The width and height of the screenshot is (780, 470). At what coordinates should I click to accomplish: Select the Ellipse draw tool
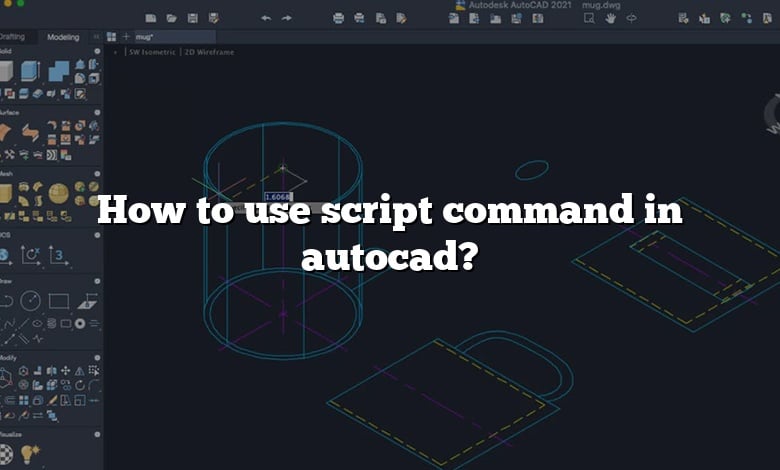pos(37,324)
